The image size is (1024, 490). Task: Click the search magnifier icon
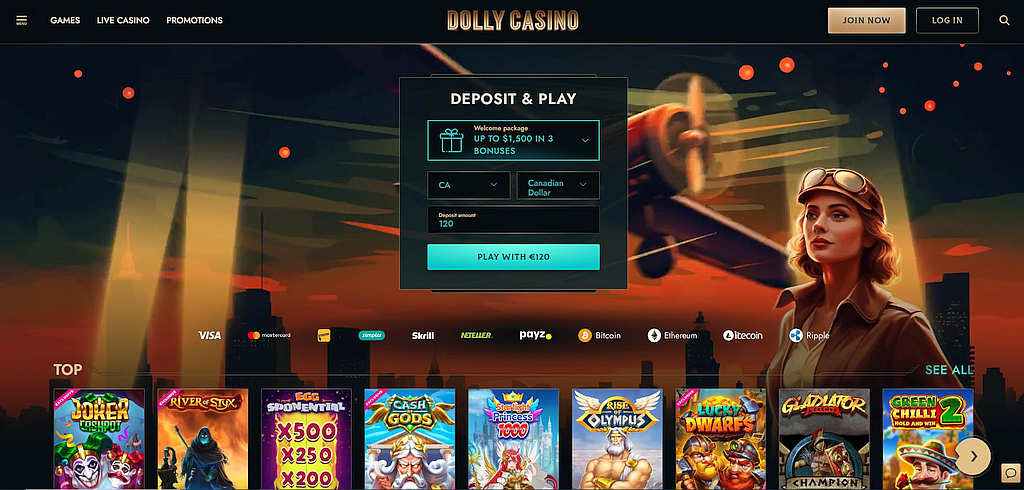[1004, 20]
